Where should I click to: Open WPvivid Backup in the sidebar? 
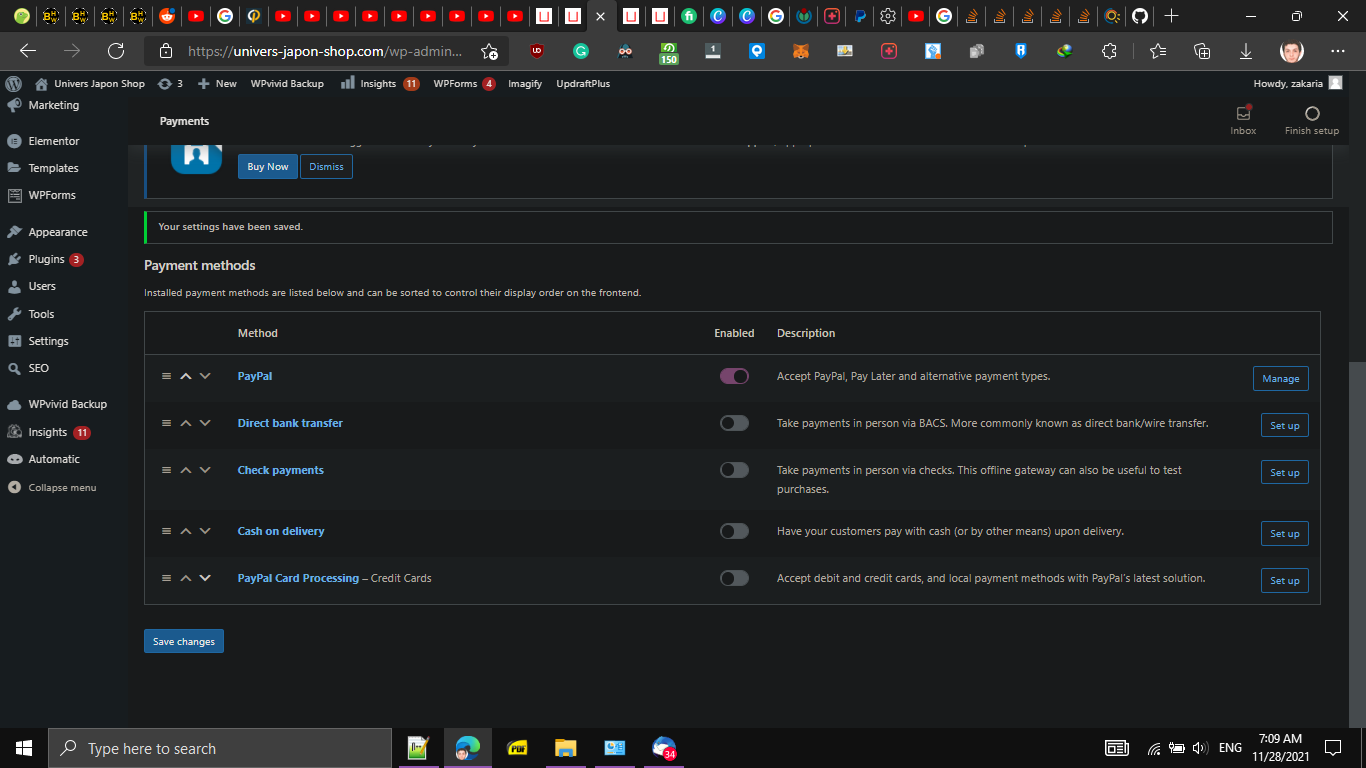67,404
